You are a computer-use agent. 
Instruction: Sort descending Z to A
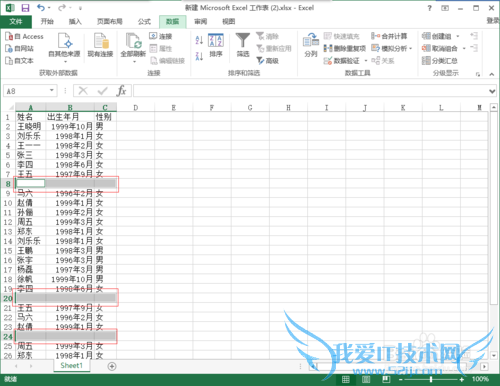pyautogui.click(x=199, y=56)
